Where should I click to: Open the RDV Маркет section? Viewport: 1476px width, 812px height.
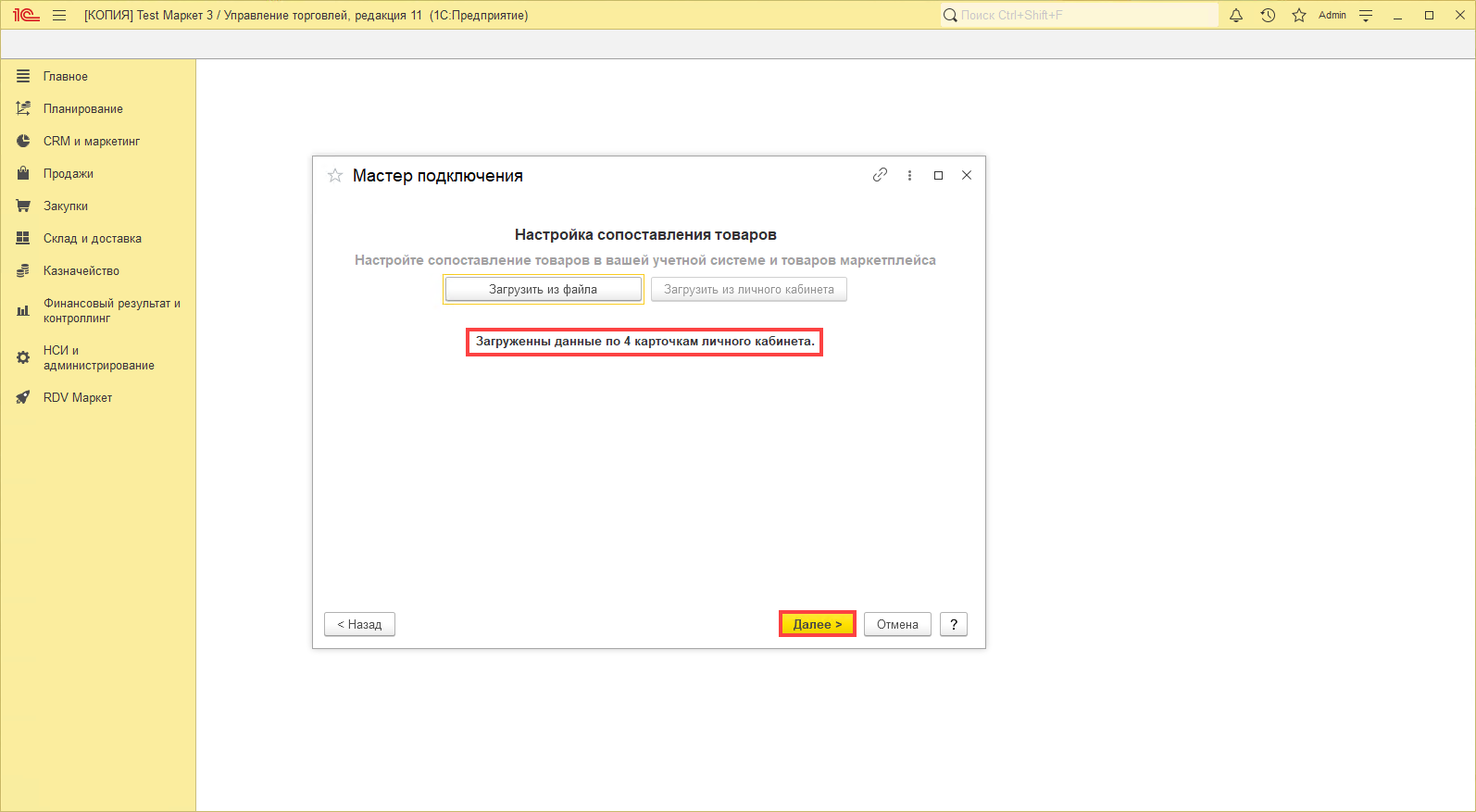[78, 397]
